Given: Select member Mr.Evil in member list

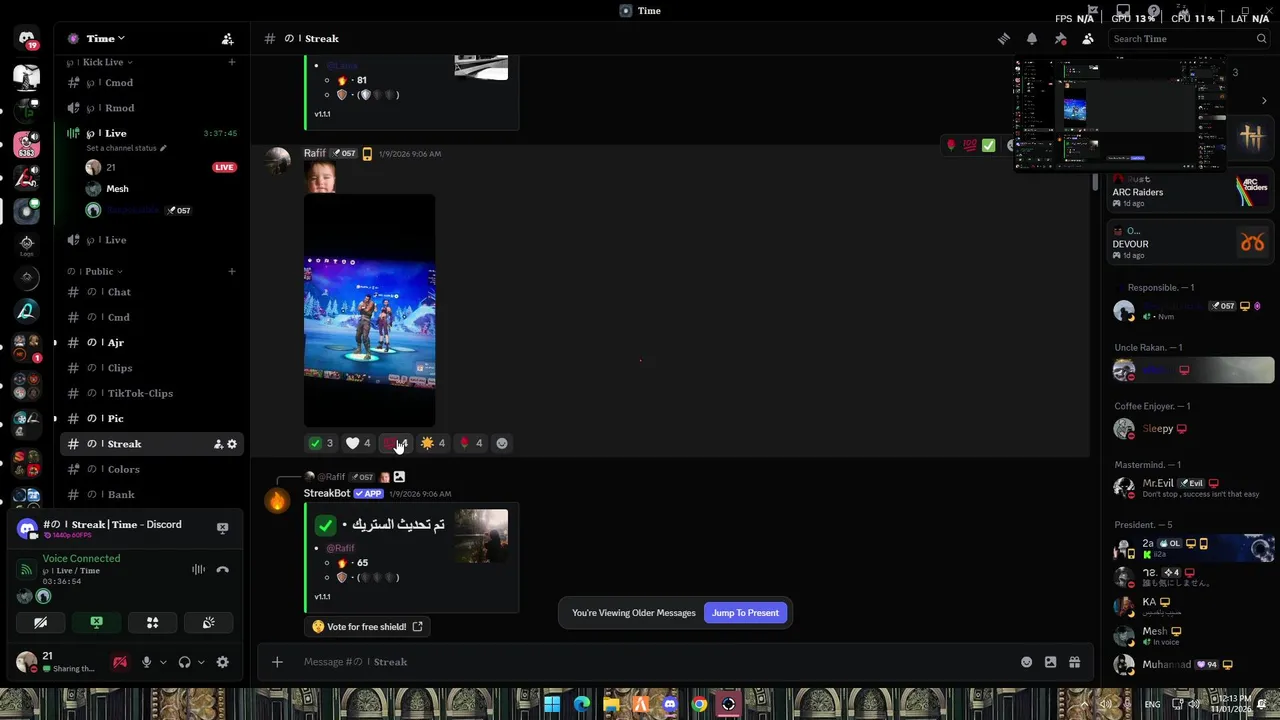Looking at the screenshot, I should click(x=1192, y=488).
